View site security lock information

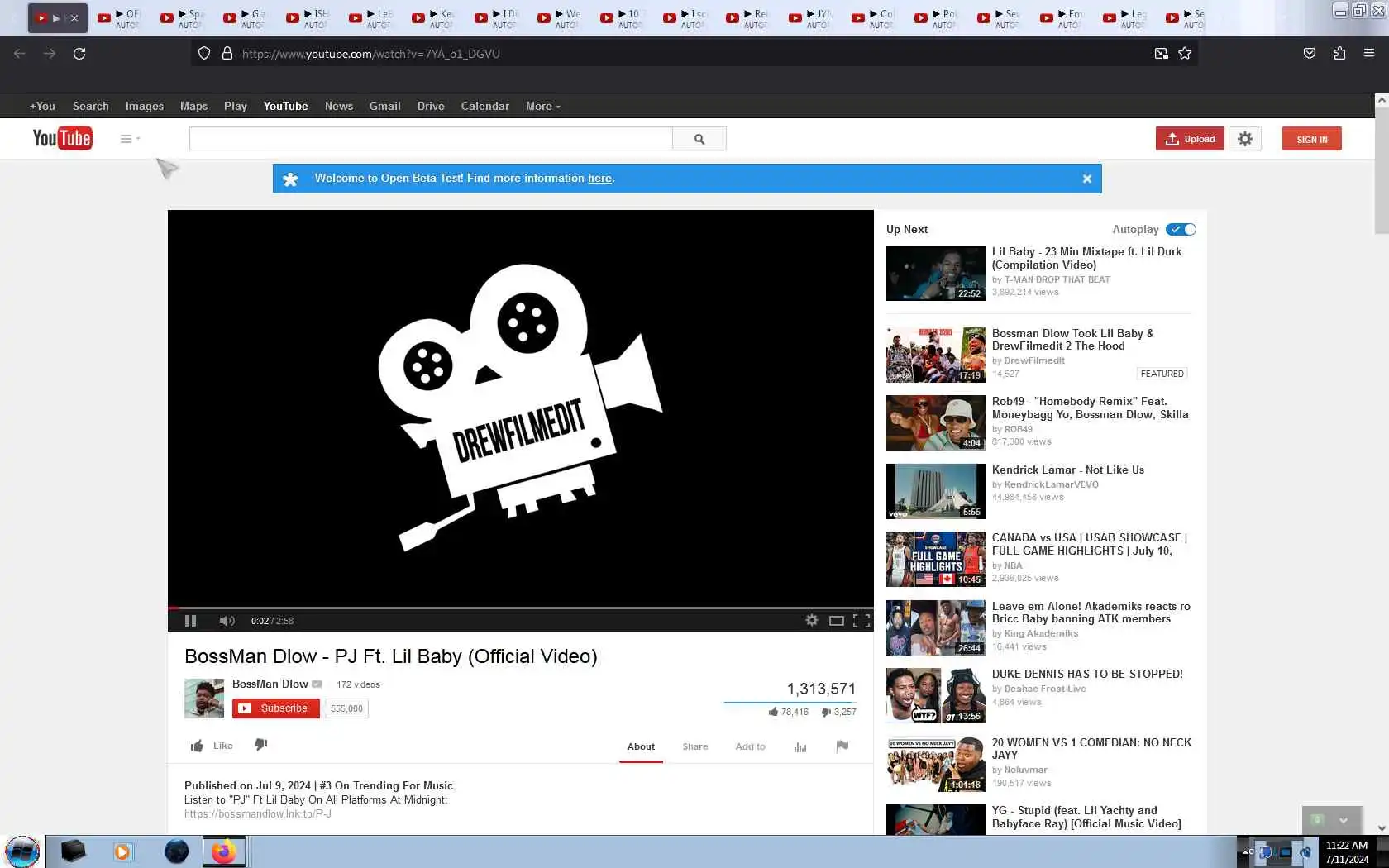[227, 54]
